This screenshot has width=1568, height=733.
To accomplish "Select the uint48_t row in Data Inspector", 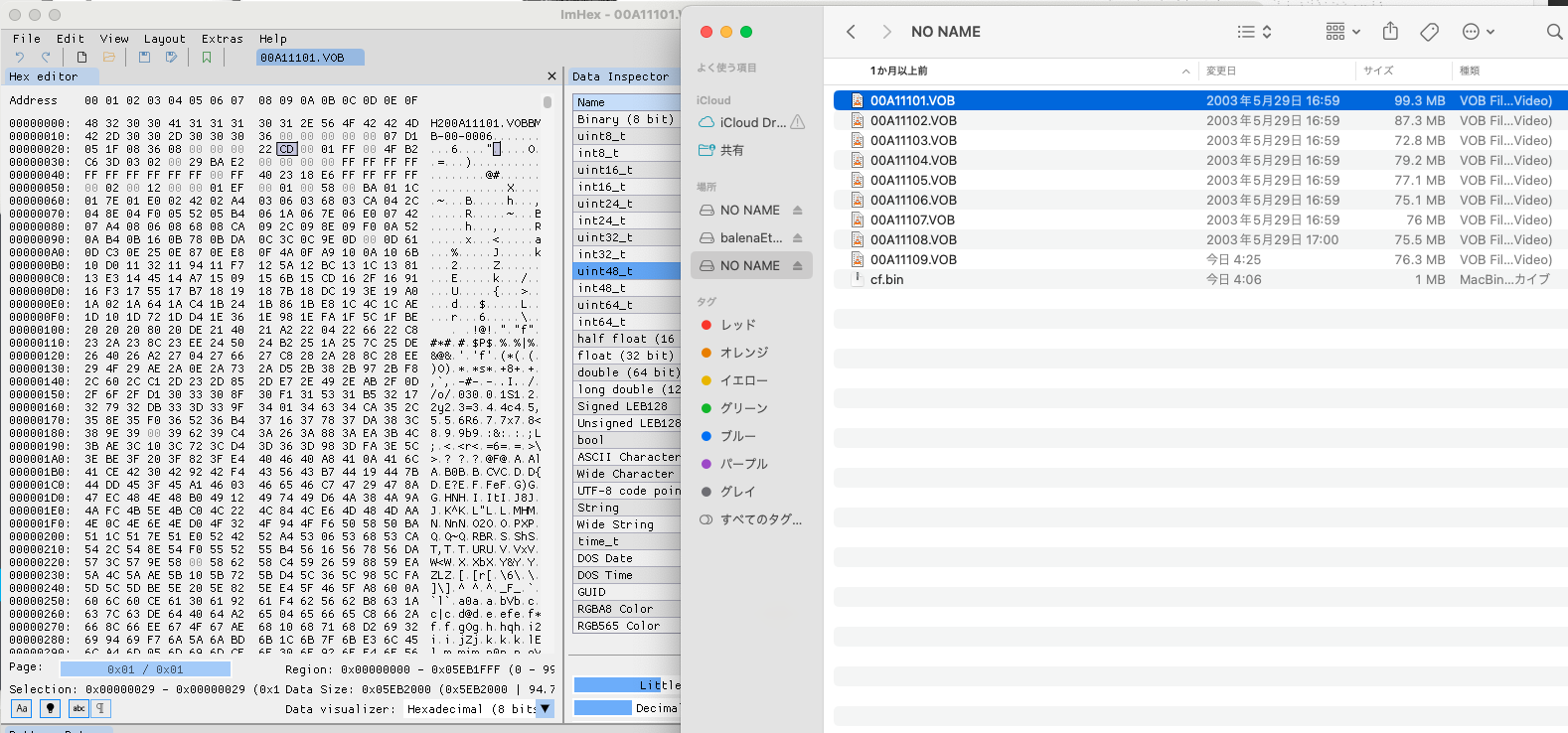I will 627,271.
